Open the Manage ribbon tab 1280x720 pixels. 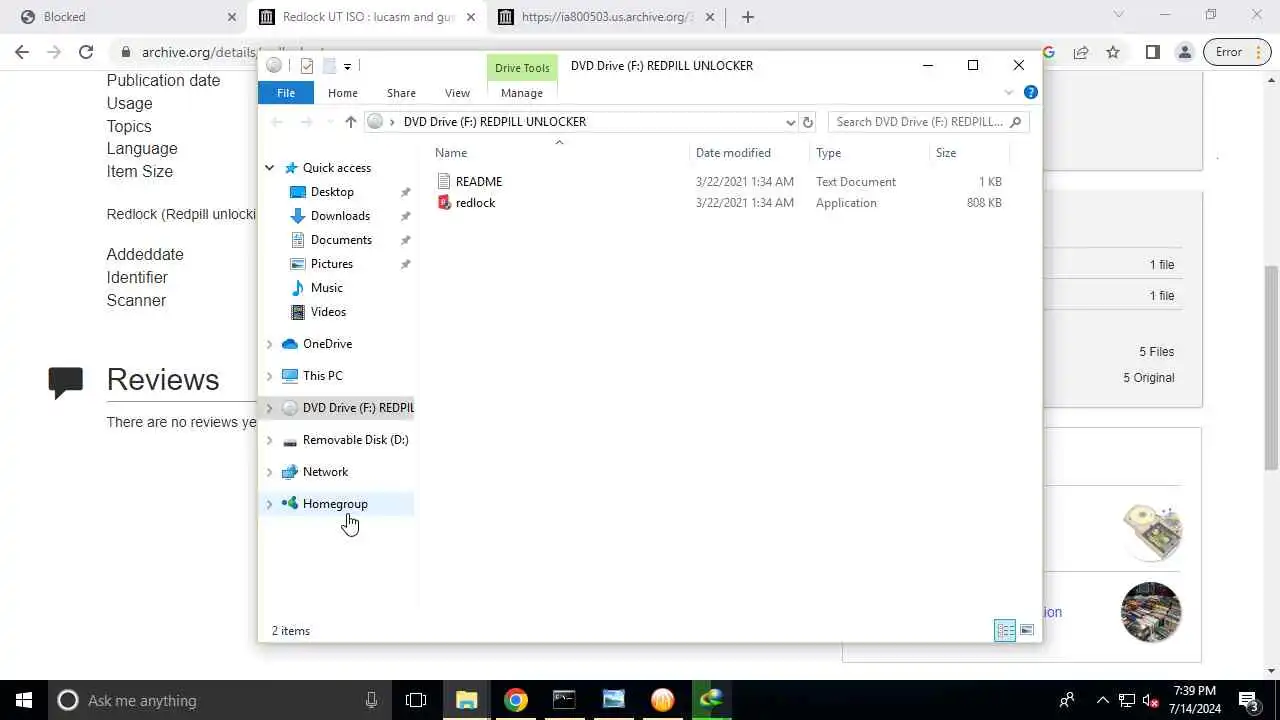point(522,93)
